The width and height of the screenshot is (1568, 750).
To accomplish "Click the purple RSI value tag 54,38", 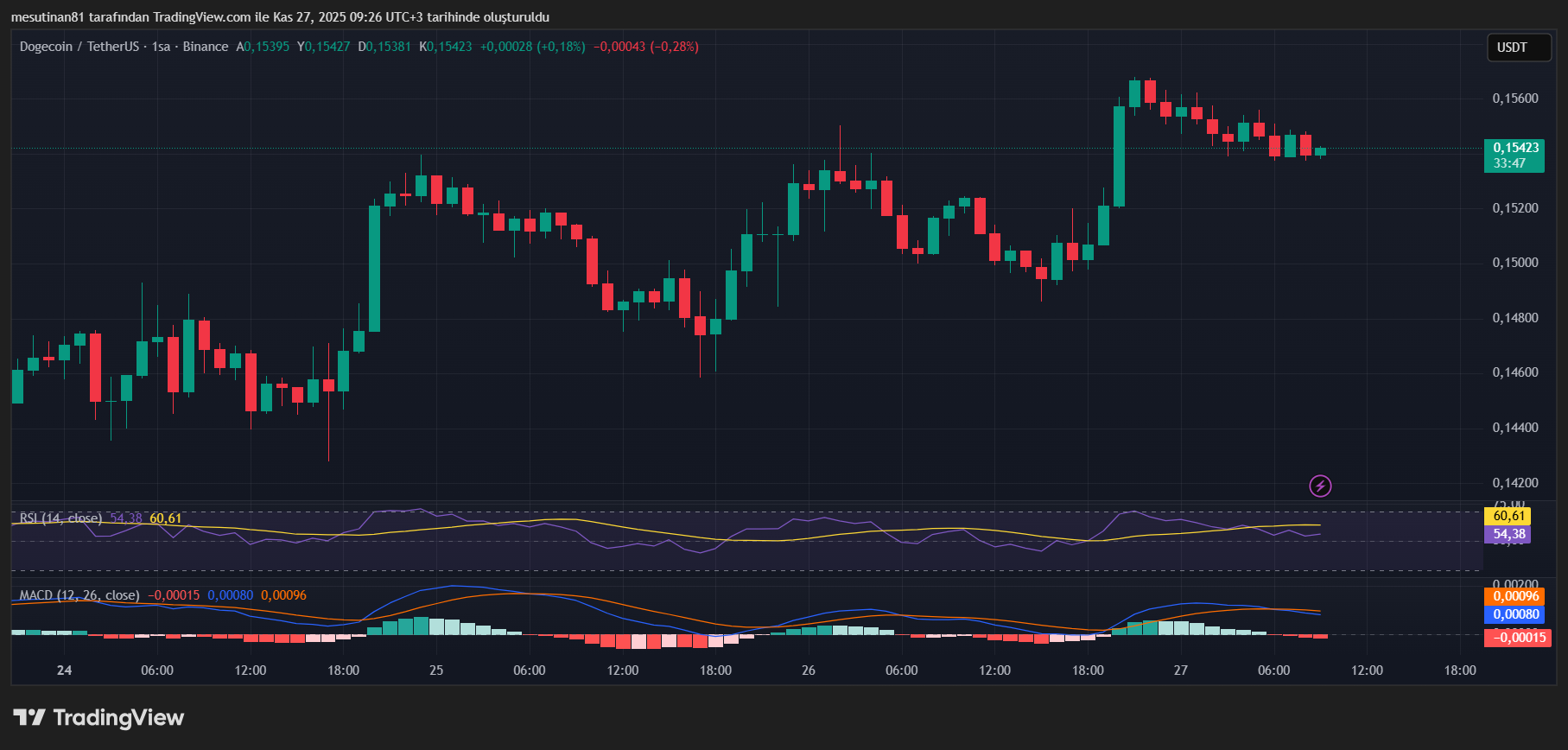I will tap(1507, 535).
